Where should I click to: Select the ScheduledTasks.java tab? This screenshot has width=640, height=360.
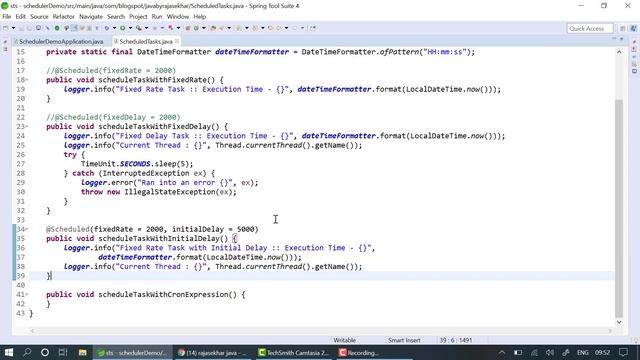146,41
